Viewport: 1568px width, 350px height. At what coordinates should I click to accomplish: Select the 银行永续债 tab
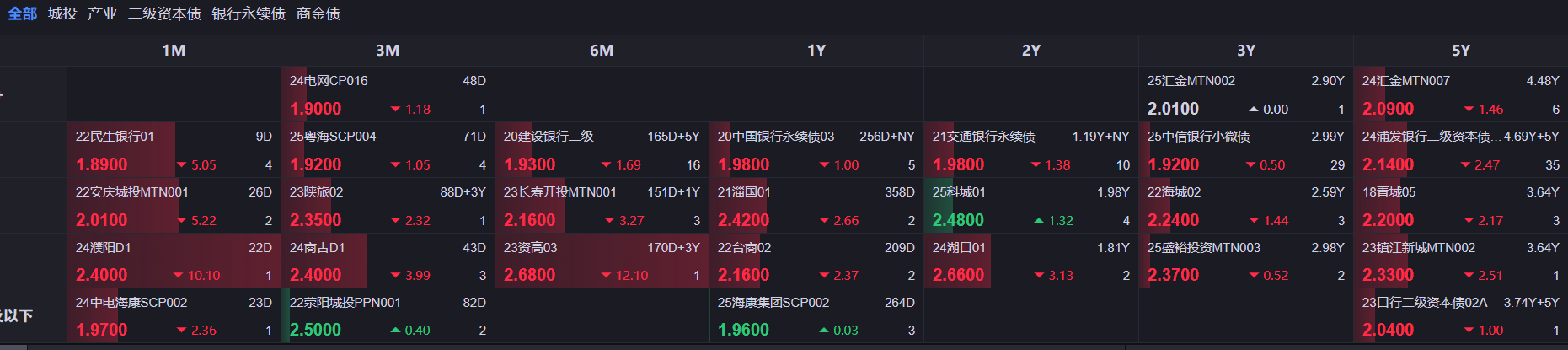(249, 13)
